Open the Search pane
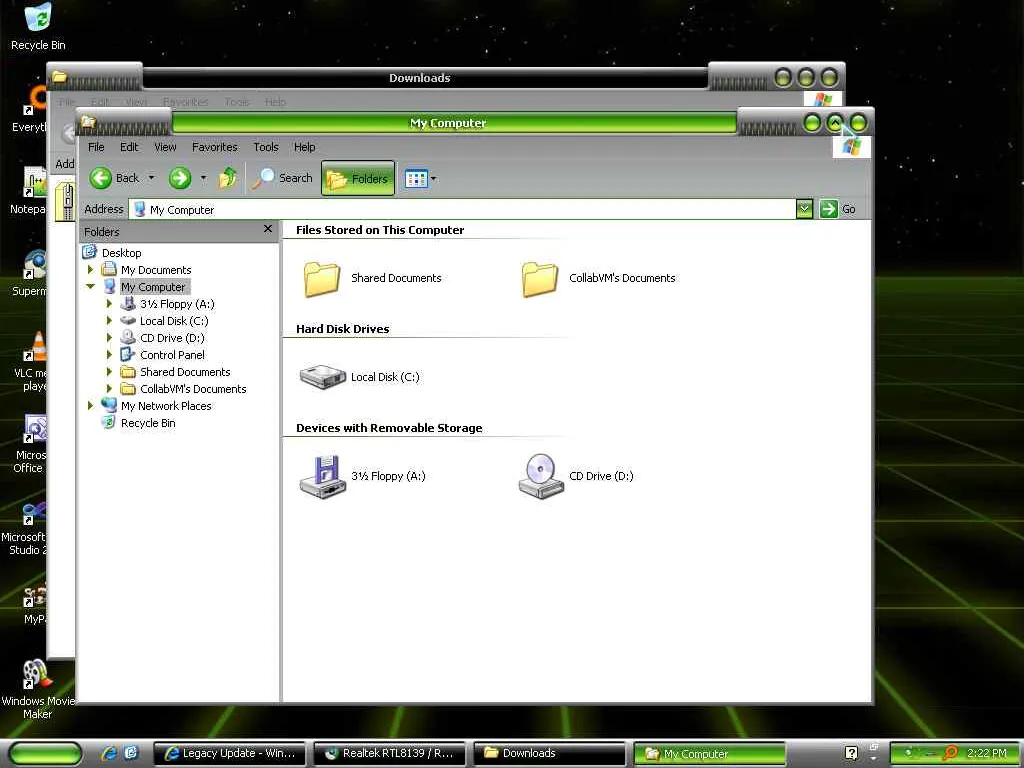The height and width of the screenshot is (768, 1024). tap(282, 178)
